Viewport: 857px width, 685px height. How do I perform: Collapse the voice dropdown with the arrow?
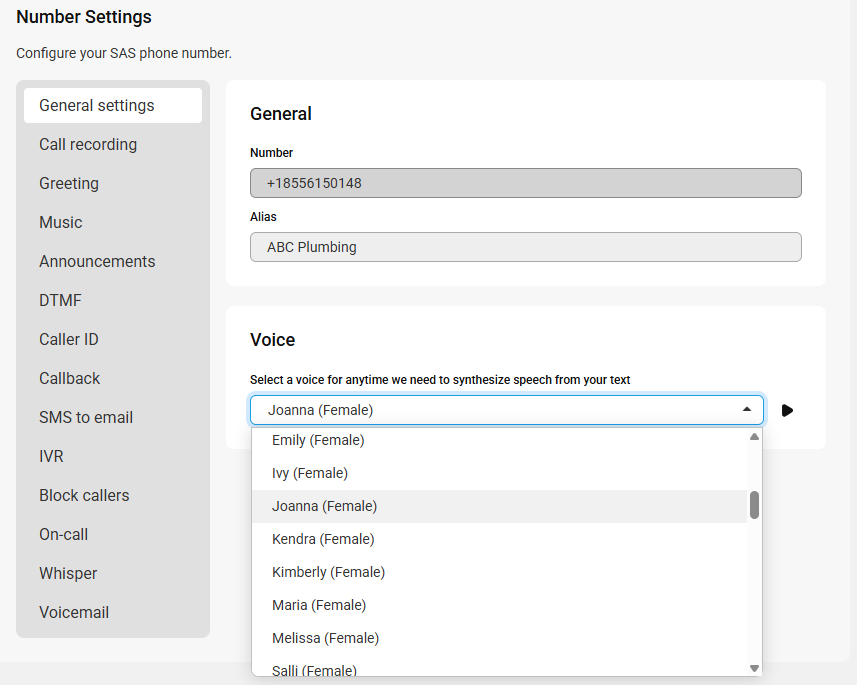pos(747,409)
